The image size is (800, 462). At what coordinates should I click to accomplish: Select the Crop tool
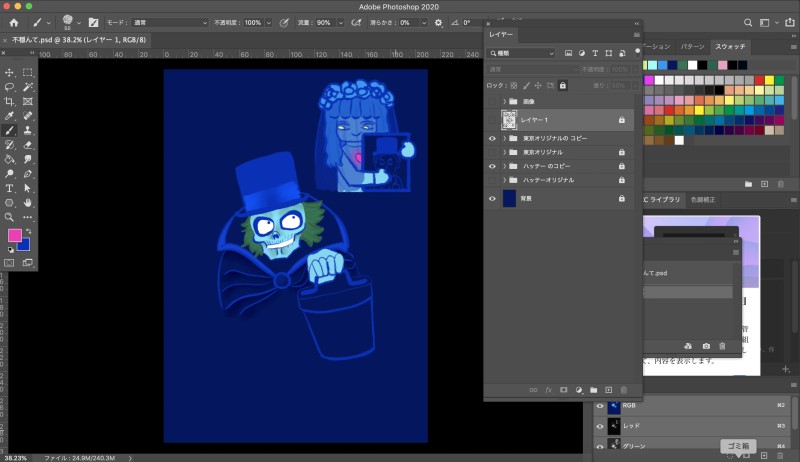coord(10,101)
